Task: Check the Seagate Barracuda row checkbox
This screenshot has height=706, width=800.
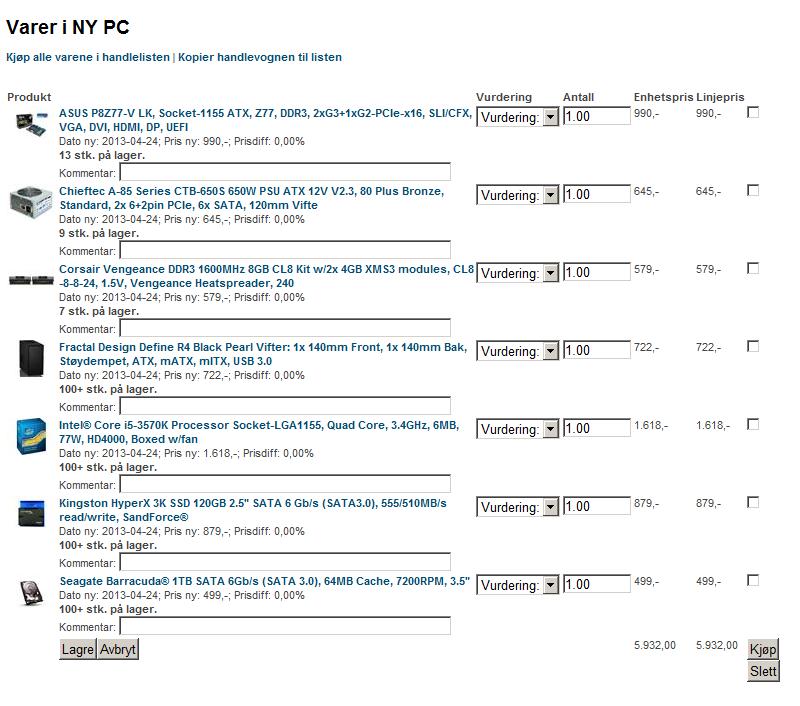Action: tap(753, 580)
